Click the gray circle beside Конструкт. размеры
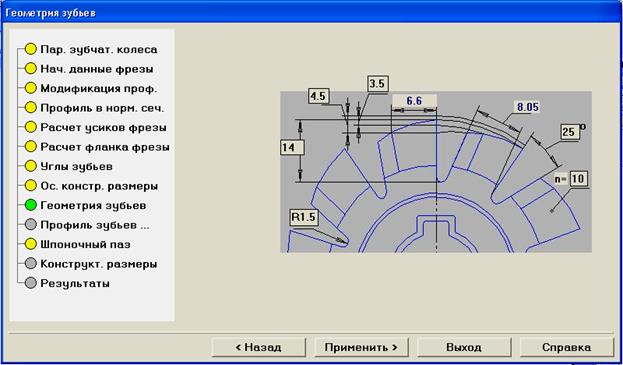This screenshot has width=623, height=365. tap(31, 264)
